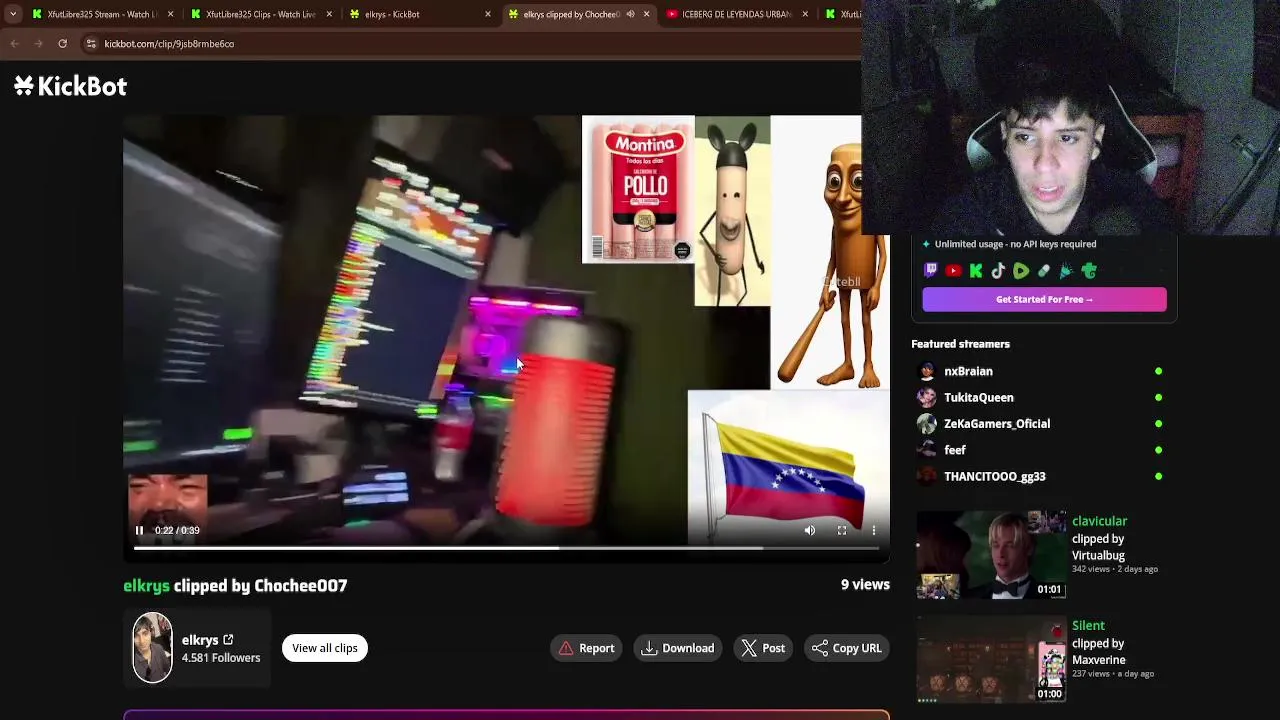Click View all clips button
The width and height of the screenshot is (1280, 720).
tap(325, 648)
